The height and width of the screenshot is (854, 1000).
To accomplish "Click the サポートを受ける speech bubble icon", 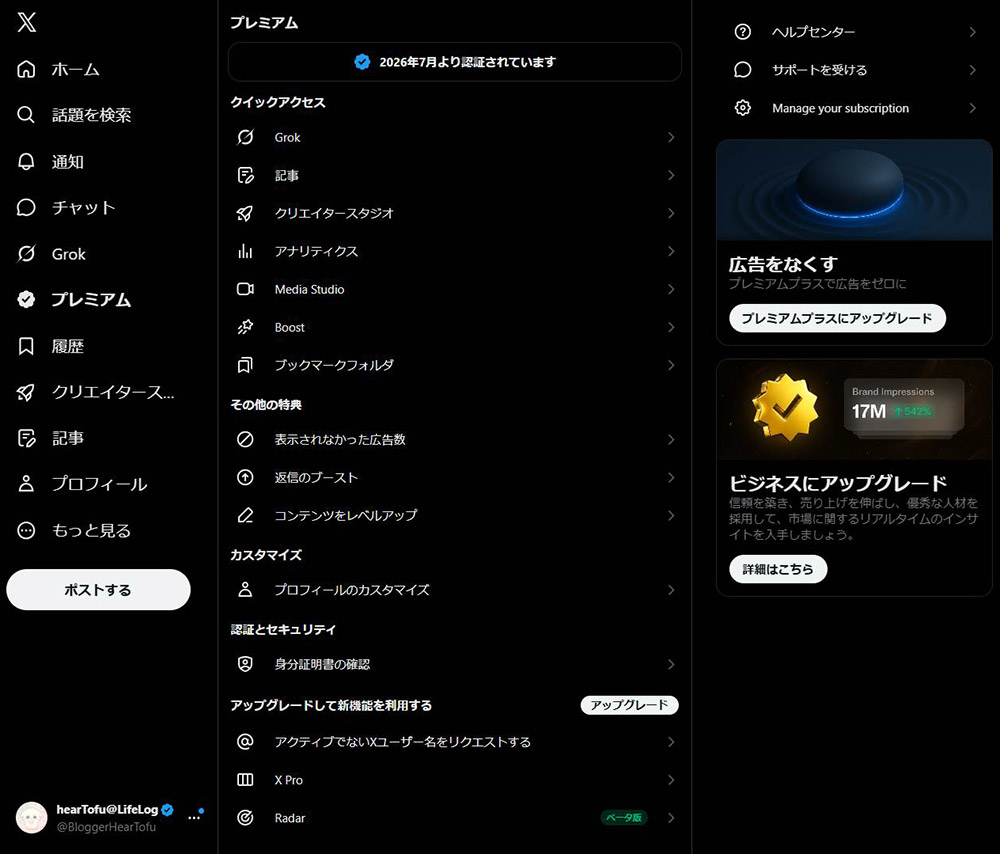I will point(742,70).
